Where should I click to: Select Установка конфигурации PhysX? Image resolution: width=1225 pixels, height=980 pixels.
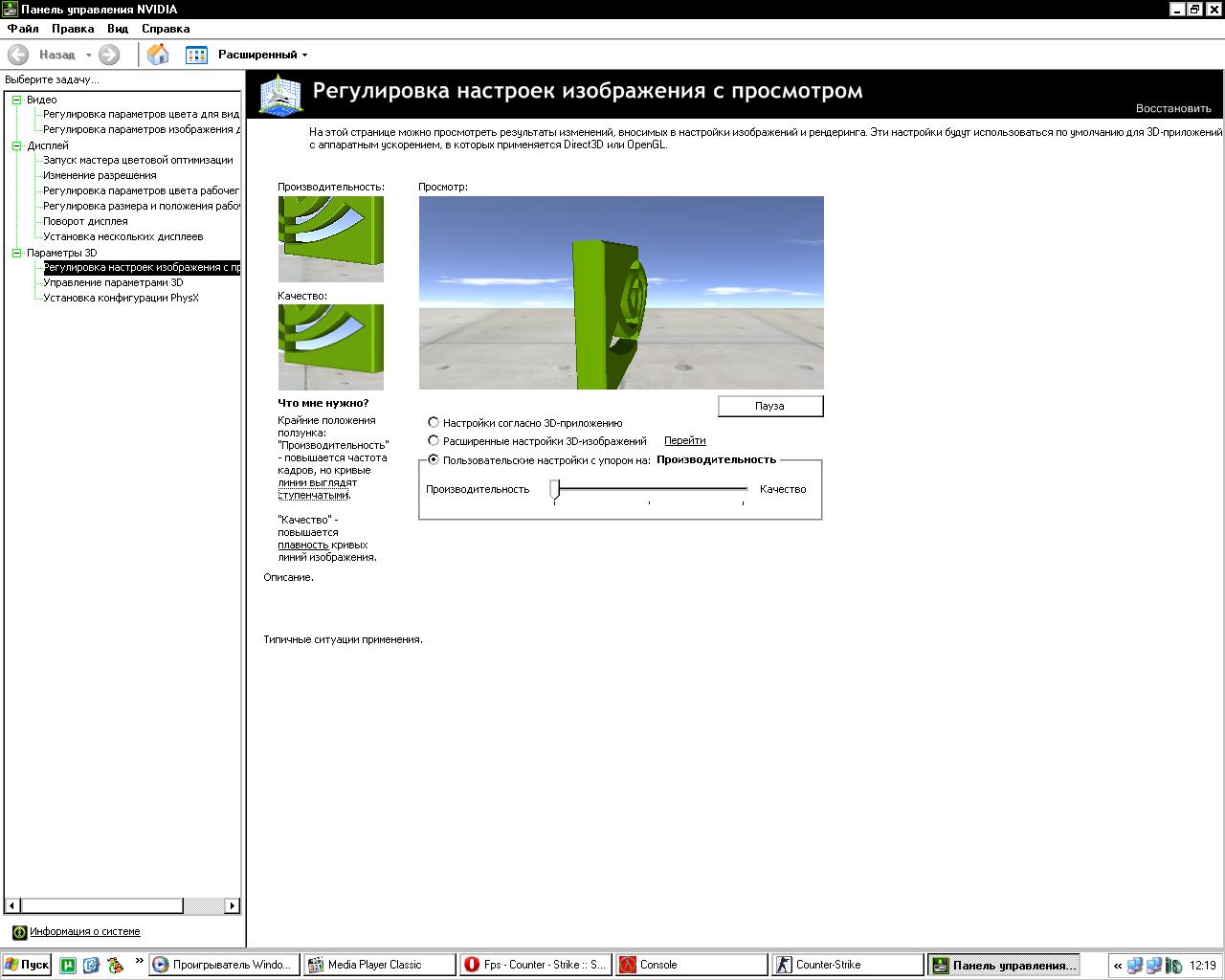point(121,298)
